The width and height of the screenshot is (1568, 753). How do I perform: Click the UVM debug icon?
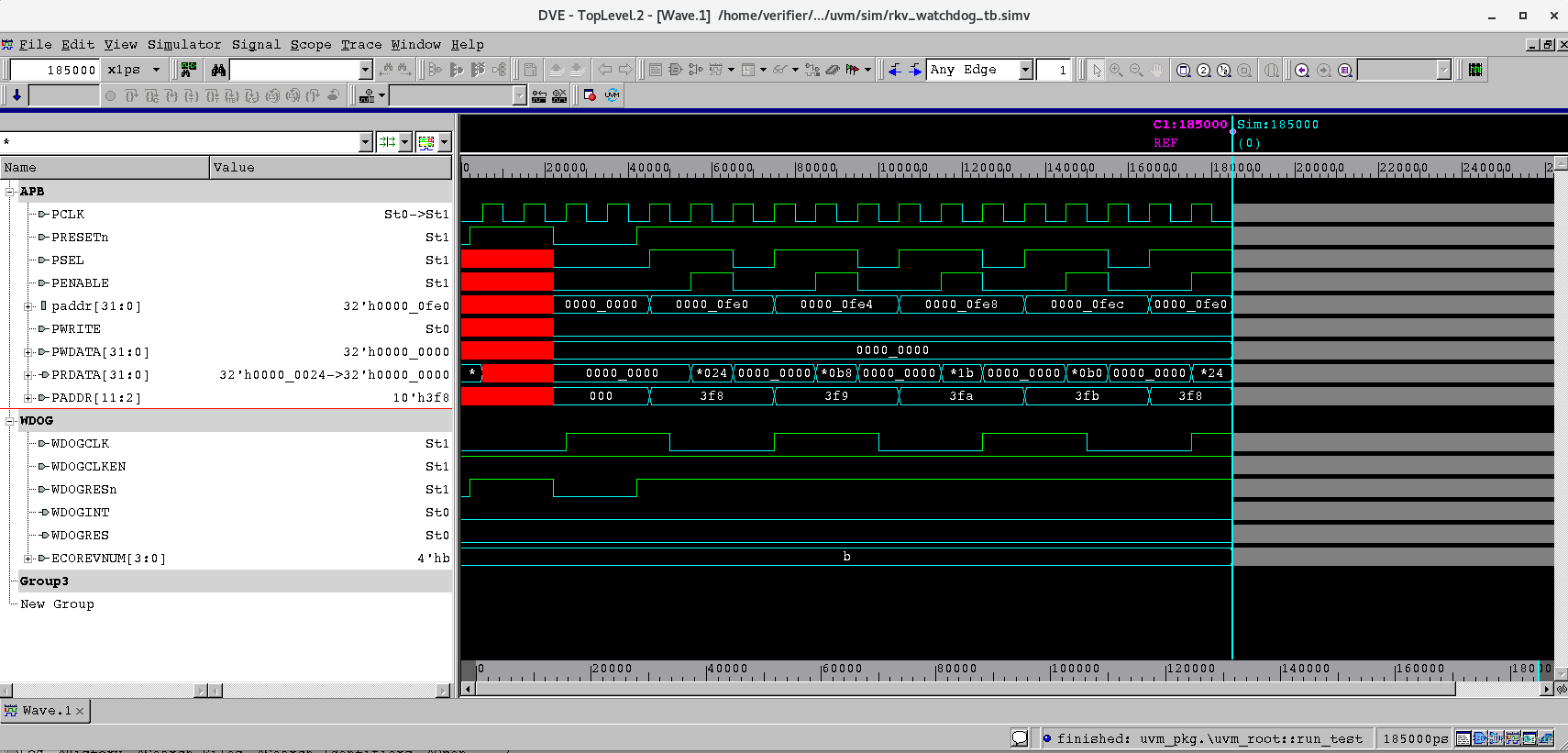(612, 95)
